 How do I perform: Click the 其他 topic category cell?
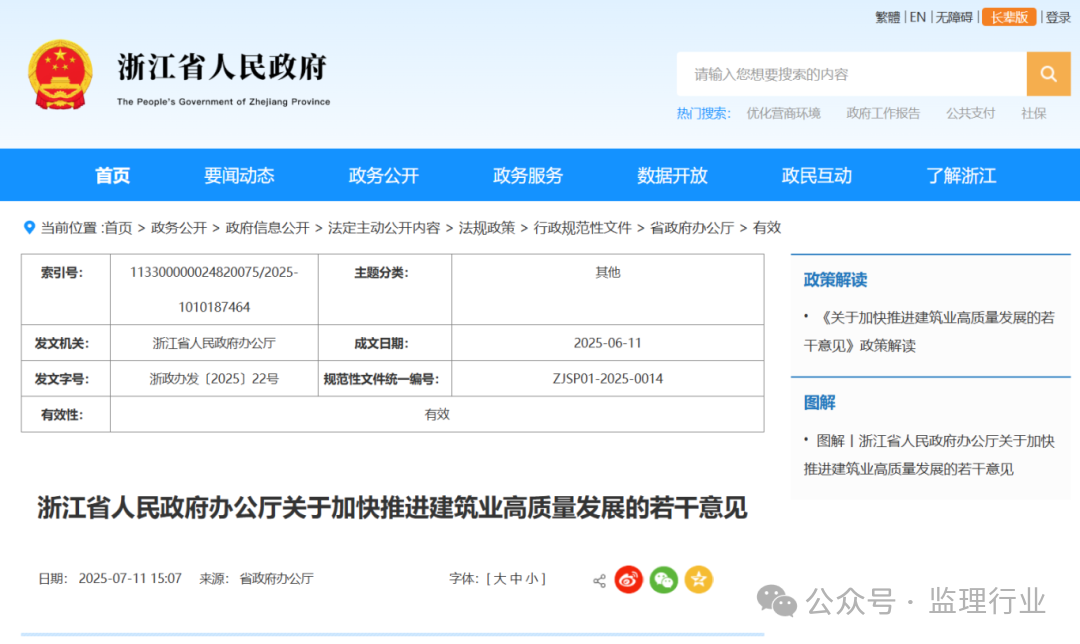pos(608,272)
